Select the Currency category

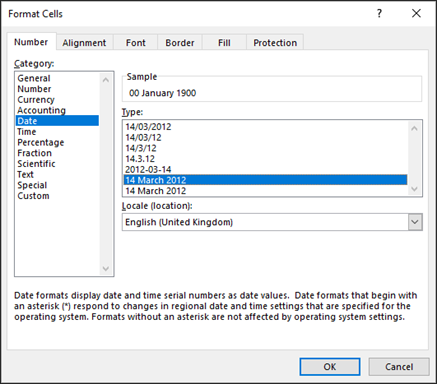click(x=36, y=100)
